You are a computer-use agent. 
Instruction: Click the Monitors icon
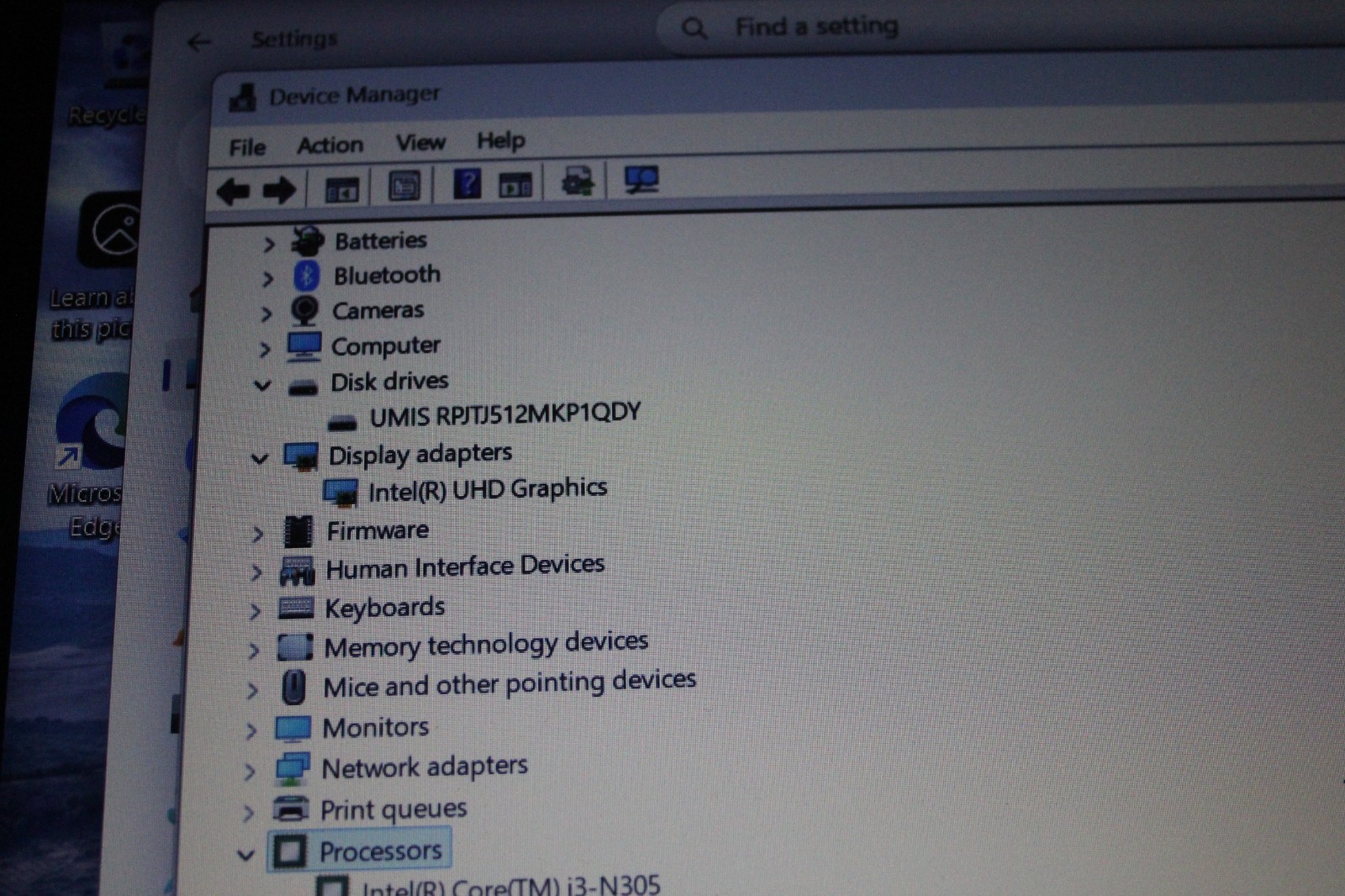point(292,729)
